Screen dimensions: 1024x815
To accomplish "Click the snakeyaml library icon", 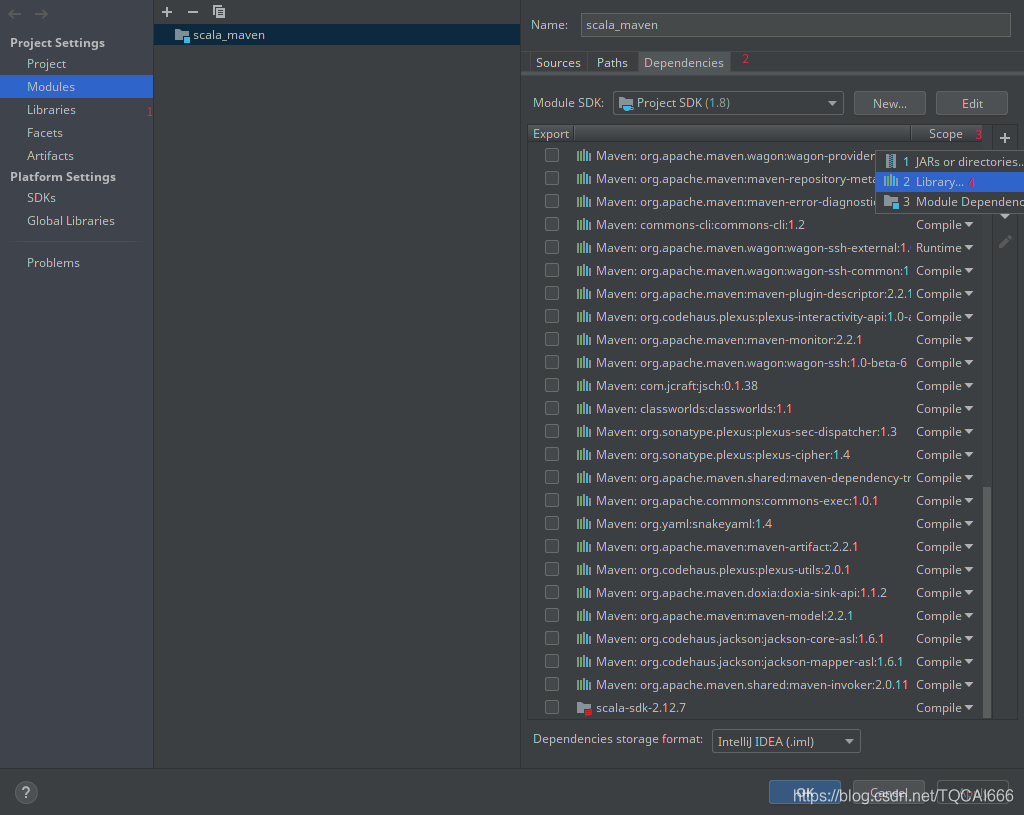I will (x=584, y=524).
